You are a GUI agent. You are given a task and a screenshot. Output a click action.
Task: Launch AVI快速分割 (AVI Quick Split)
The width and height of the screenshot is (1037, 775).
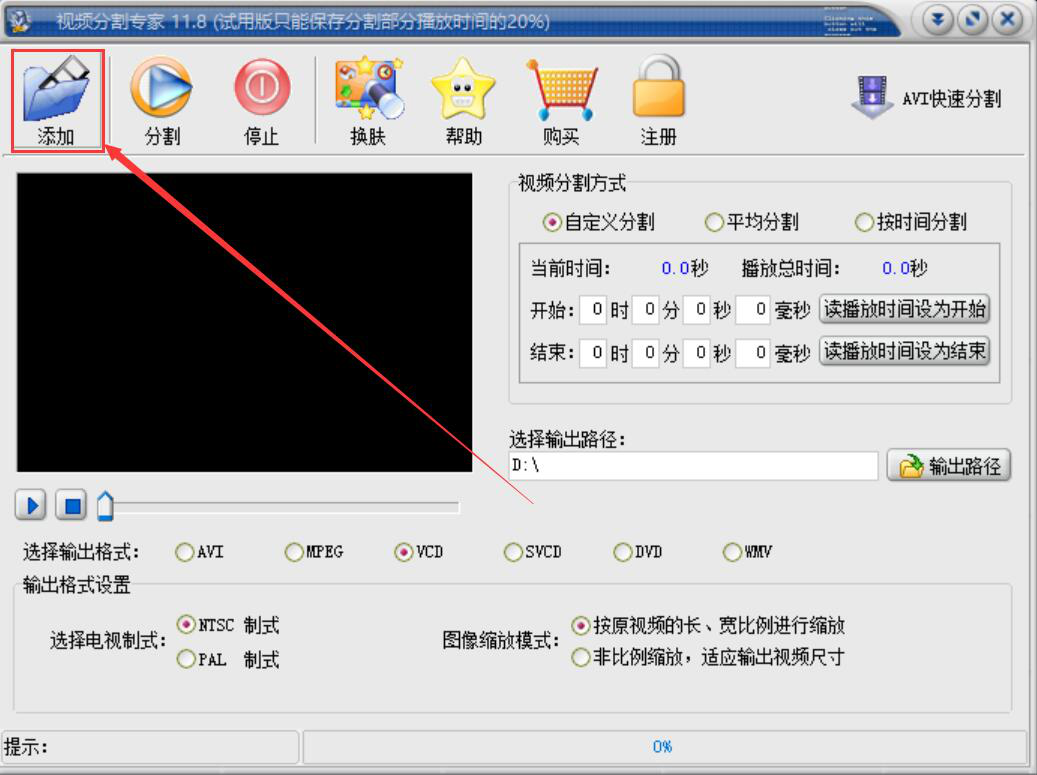(x=930, y=96)
